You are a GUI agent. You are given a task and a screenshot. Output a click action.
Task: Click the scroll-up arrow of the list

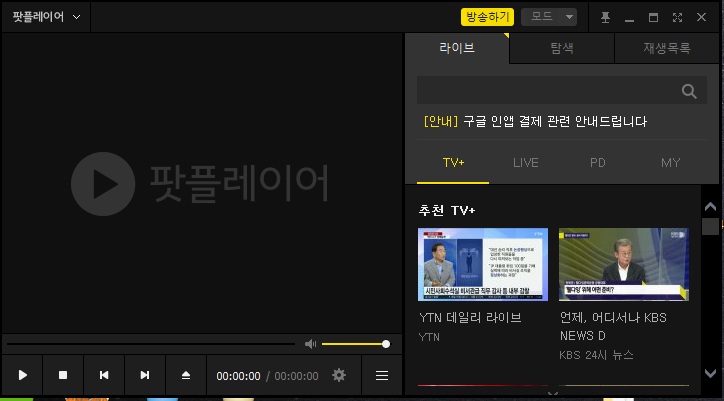click(x=711, y=206)
